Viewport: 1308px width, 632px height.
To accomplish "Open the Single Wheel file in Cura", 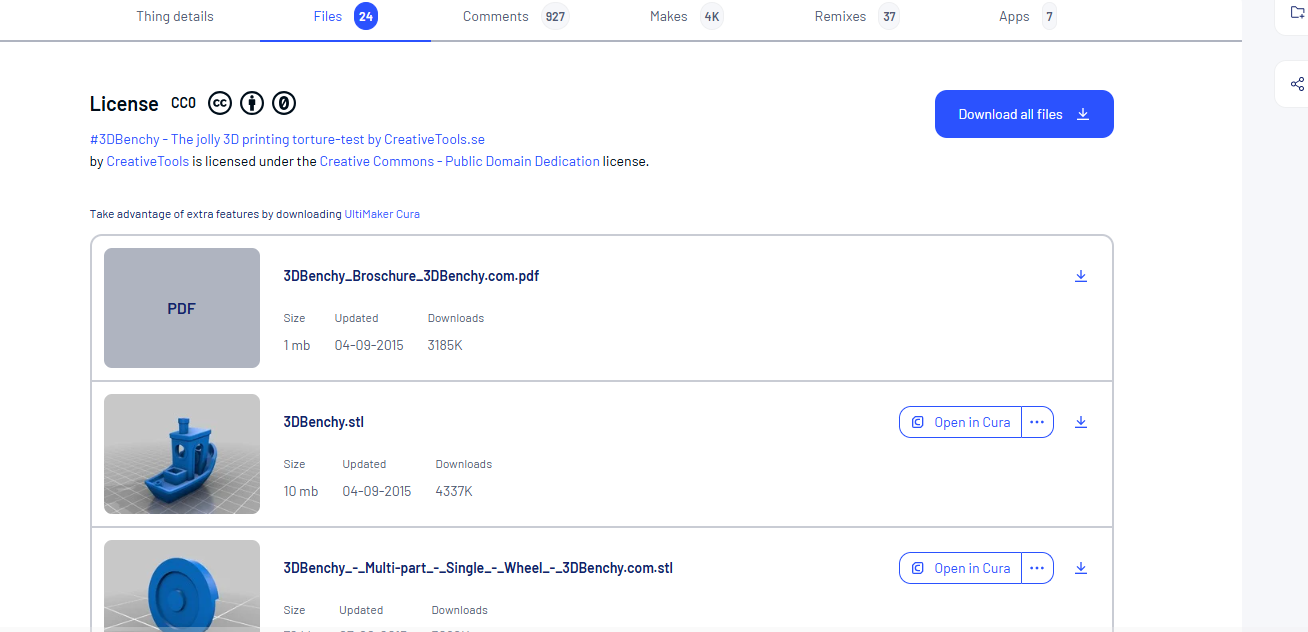I will point(961,568).
